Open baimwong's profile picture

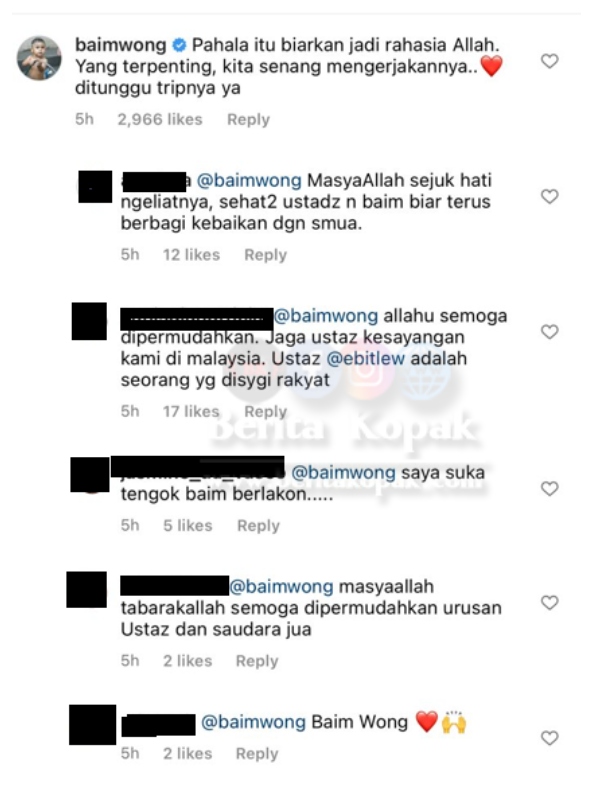click(x=39, y=58)
